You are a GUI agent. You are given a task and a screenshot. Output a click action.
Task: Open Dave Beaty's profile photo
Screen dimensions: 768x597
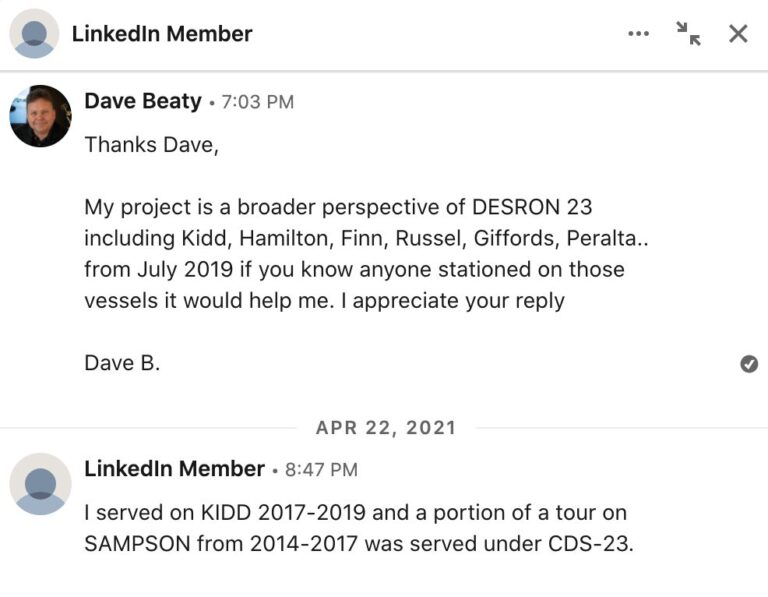click(x=41, y=116)
